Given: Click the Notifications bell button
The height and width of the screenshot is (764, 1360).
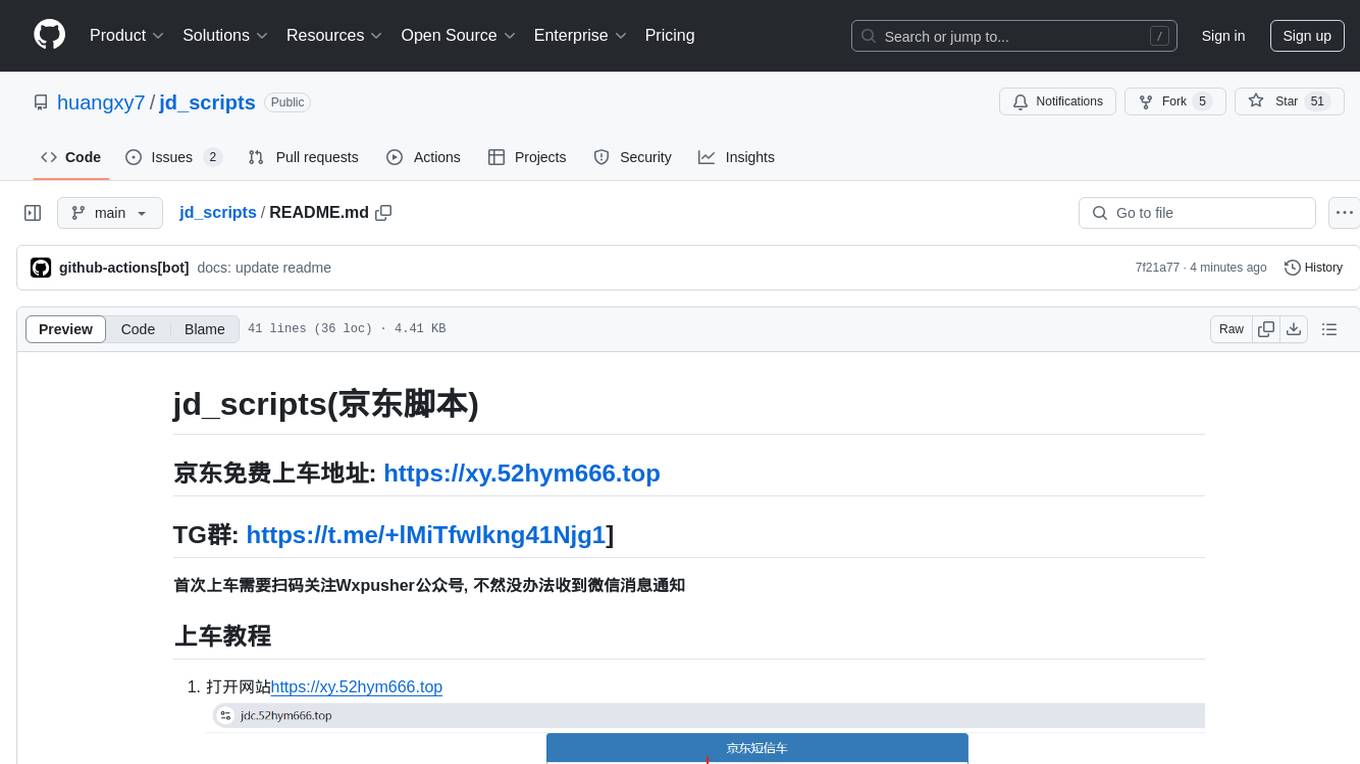Looking at the screenshot, I should (x=1057, y=101).
